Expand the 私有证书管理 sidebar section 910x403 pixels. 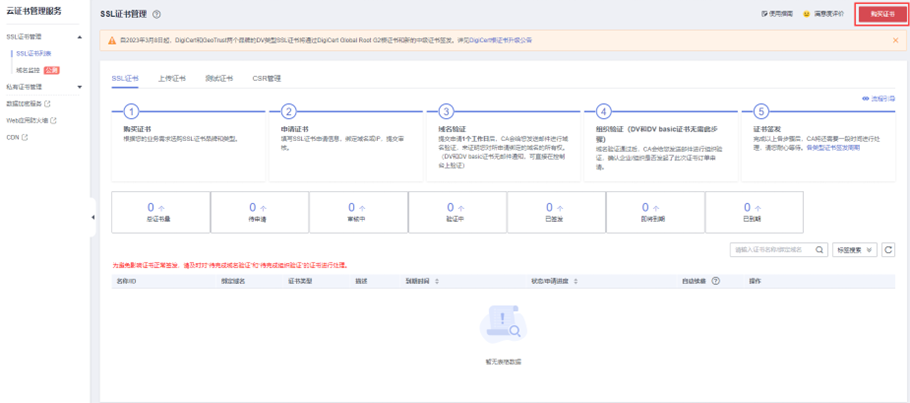80,87
